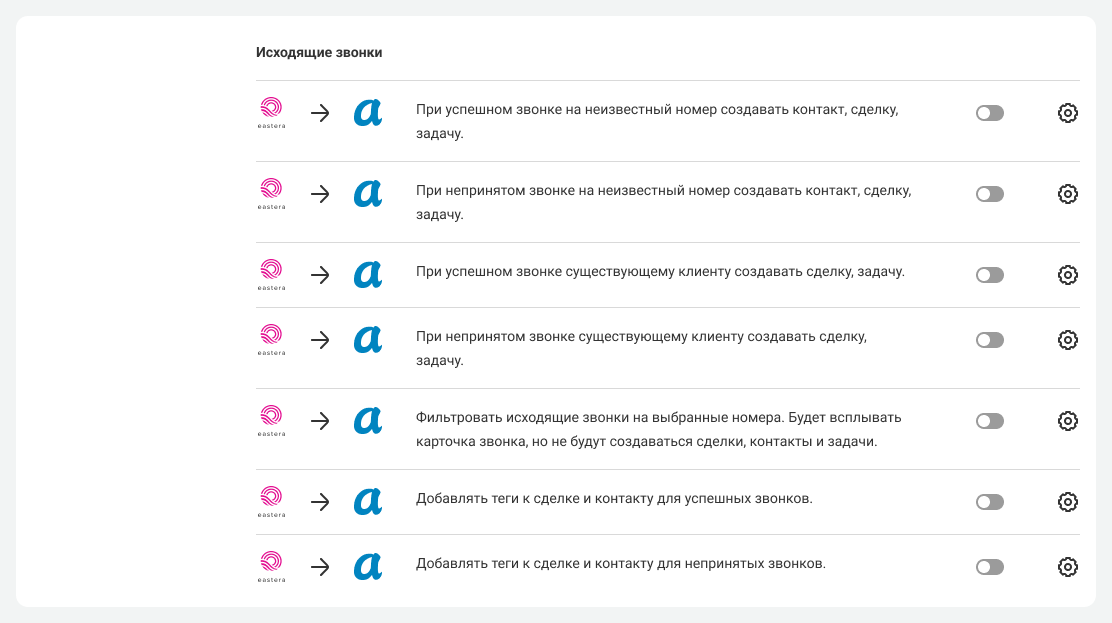The image size is (1112, 623).
Task: Click Eastera logo in the first rule row
Action: (271, 113)
